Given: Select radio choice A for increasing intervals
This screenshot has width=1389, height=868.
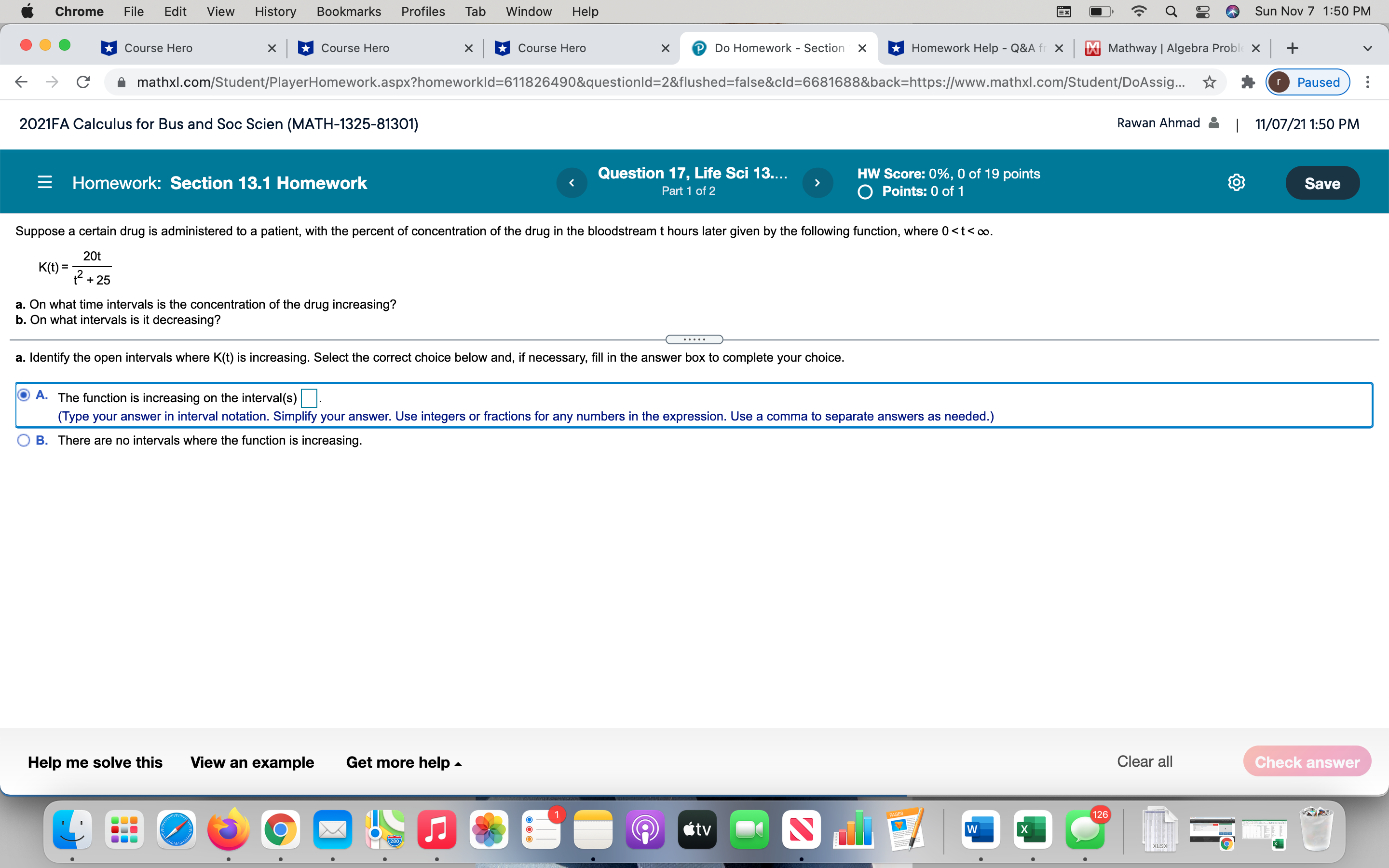Looking at the screenshot, I should [24, 395].
